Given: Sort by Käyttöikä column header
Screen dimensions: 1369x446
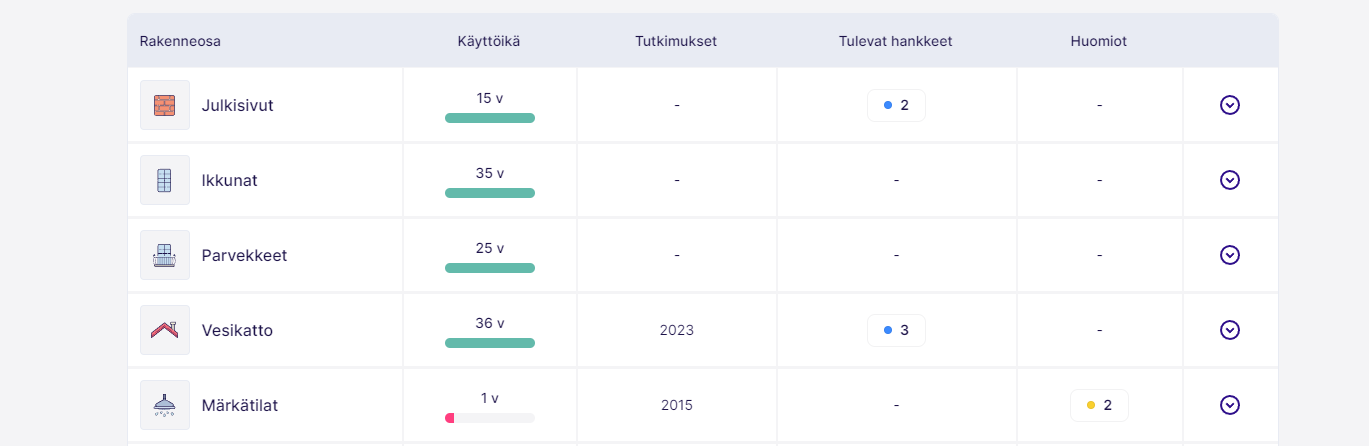Looking at the screenshot, I should [x=489, y=42].
